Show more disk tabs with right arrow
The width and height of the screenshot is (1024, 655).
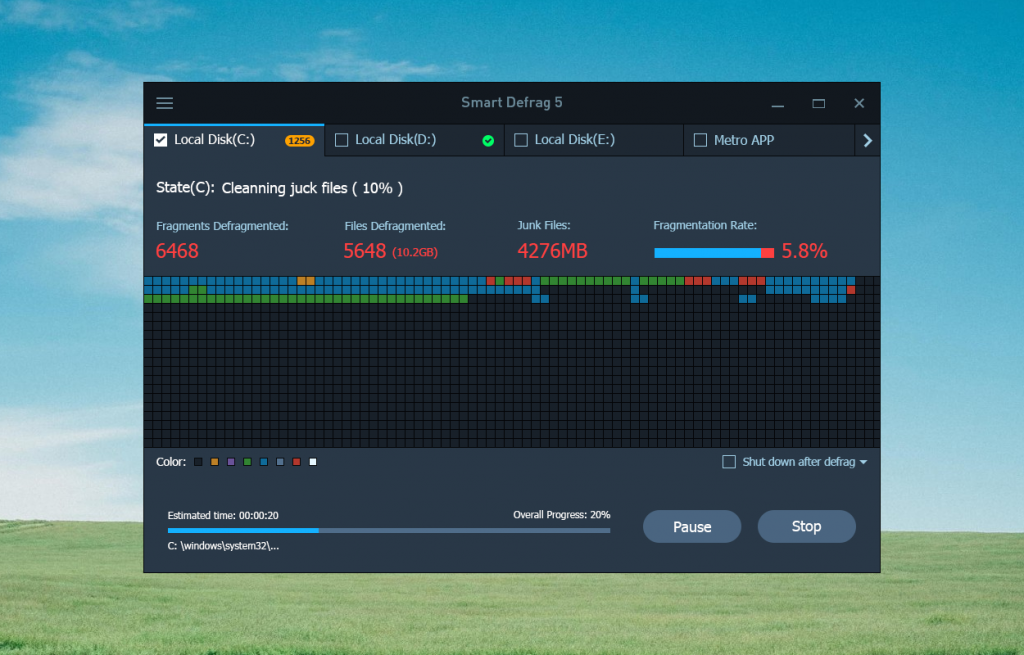[867, 140]
